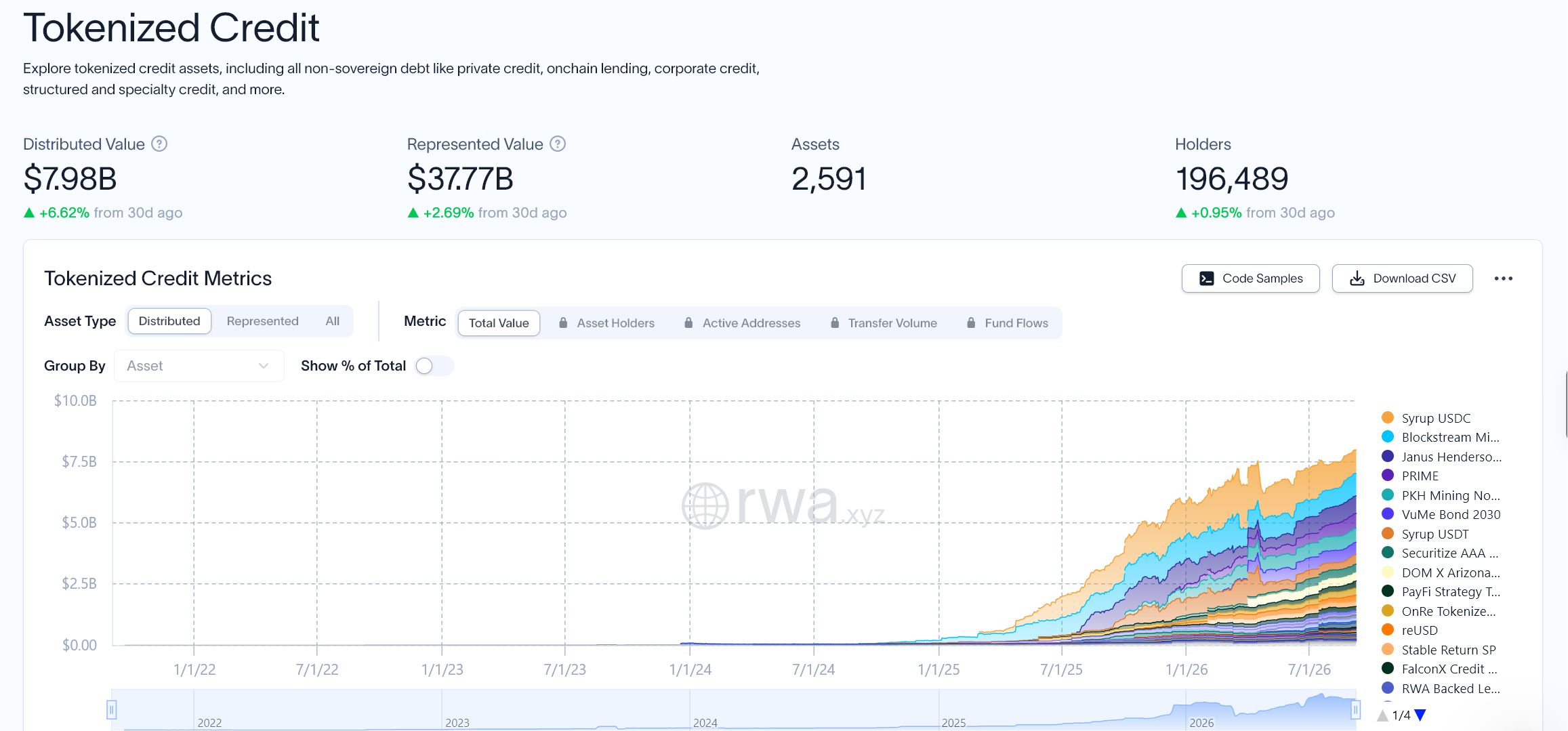Select Asset Holders metric
1568x731 pixels.
[606, 323]
